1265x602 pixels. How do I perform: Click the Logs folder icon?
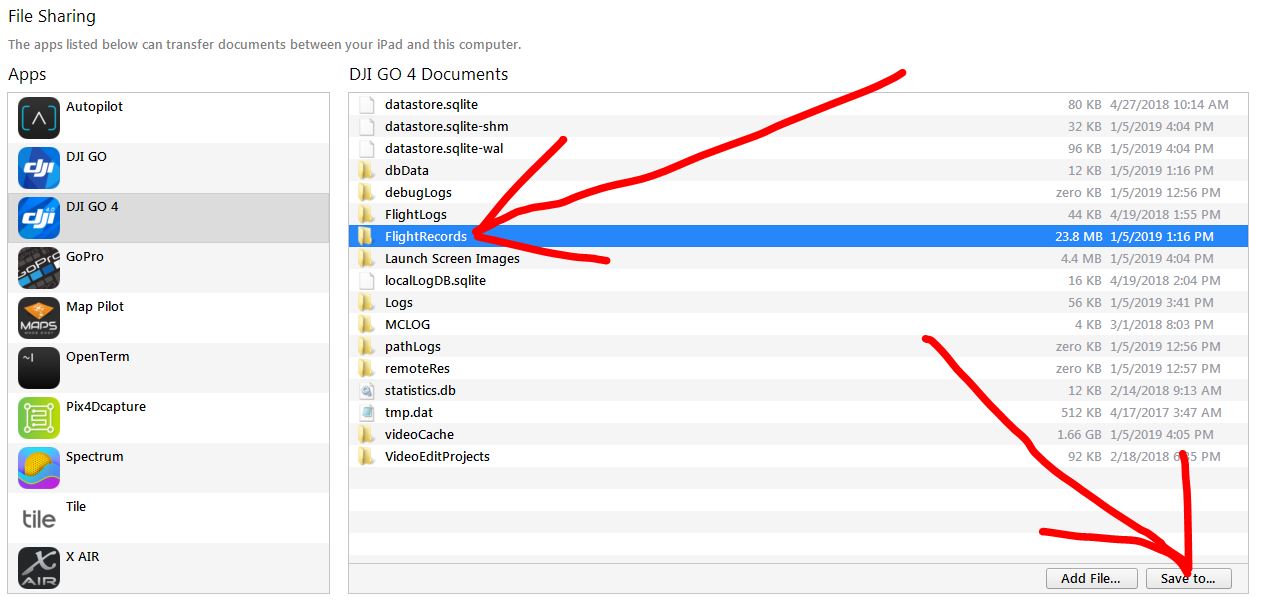[366, 302]
